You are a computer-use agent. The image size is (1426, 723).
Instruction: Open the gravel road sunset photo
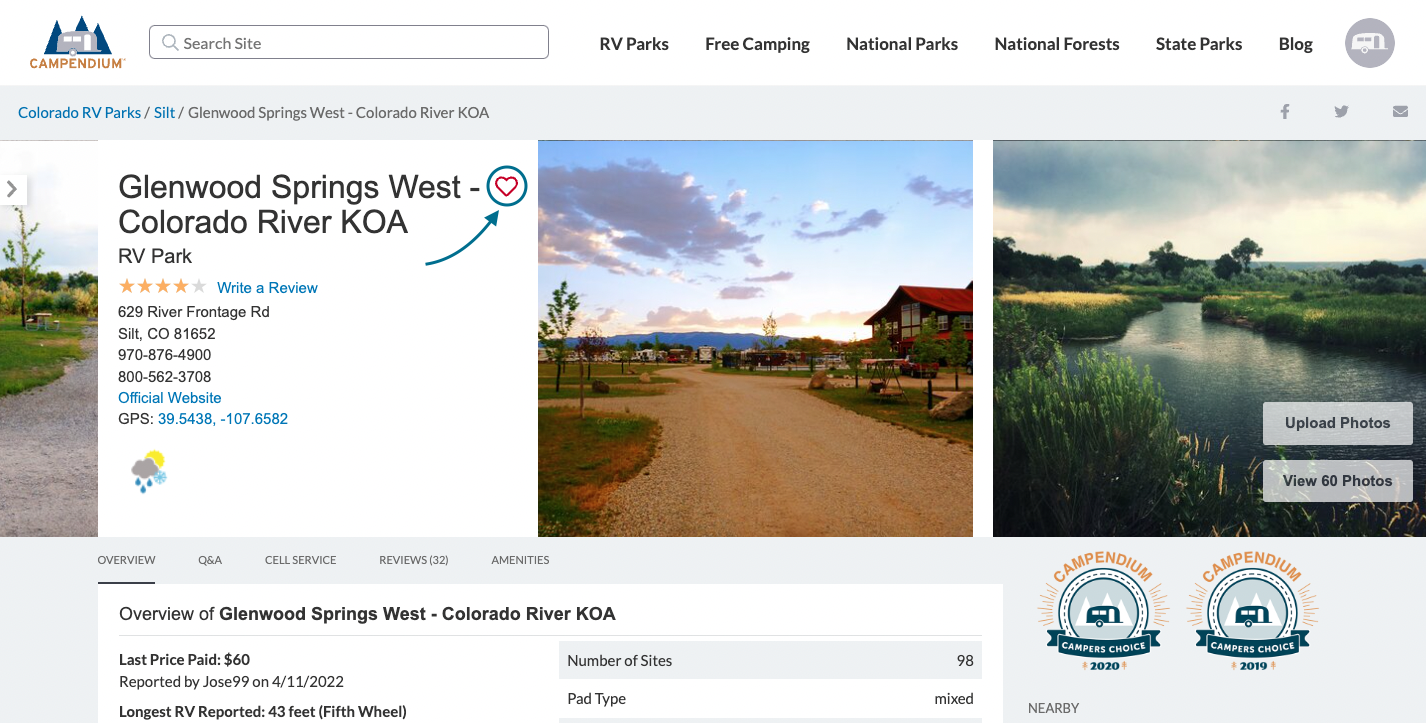coord(755,338)
